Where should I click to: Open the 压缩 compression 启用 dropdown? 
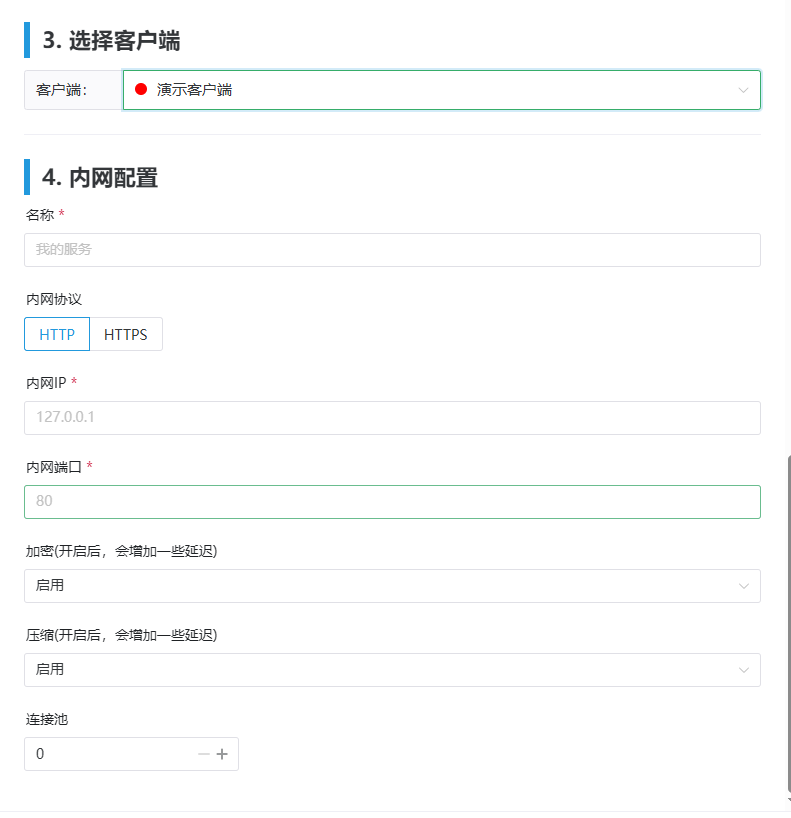[391, 670]
